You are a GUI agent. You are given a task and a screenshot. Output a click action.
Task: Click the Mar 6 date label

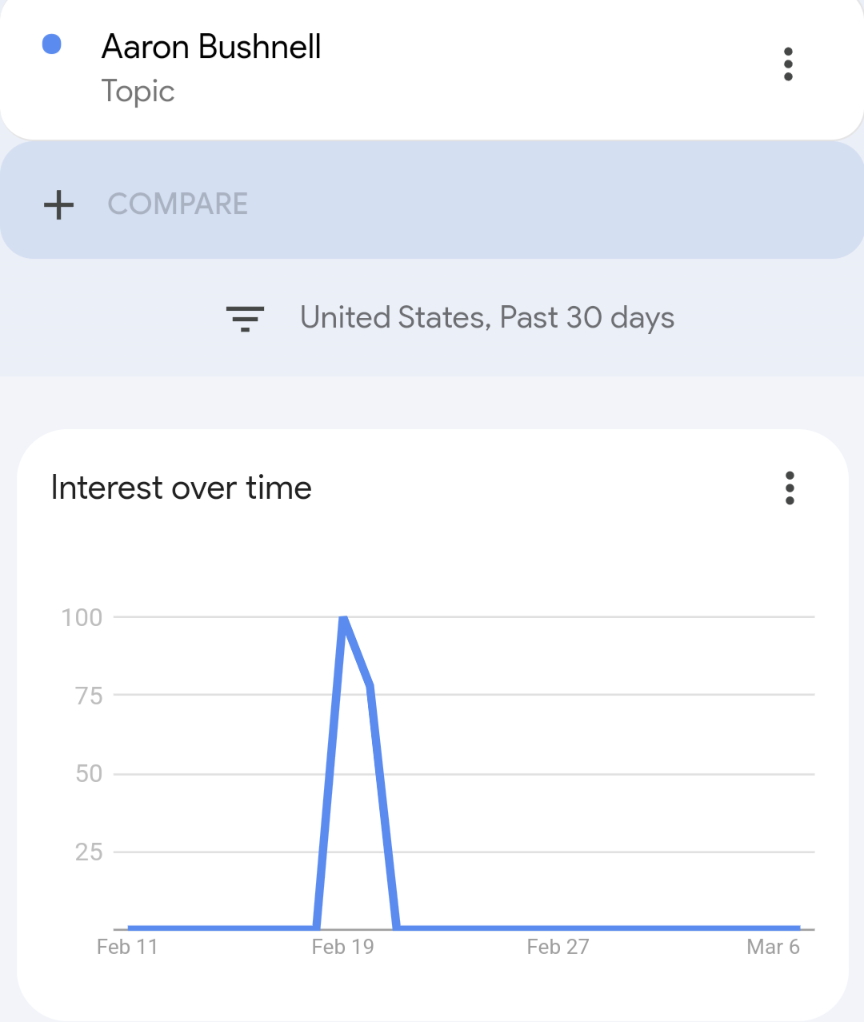tap(773, 946)
